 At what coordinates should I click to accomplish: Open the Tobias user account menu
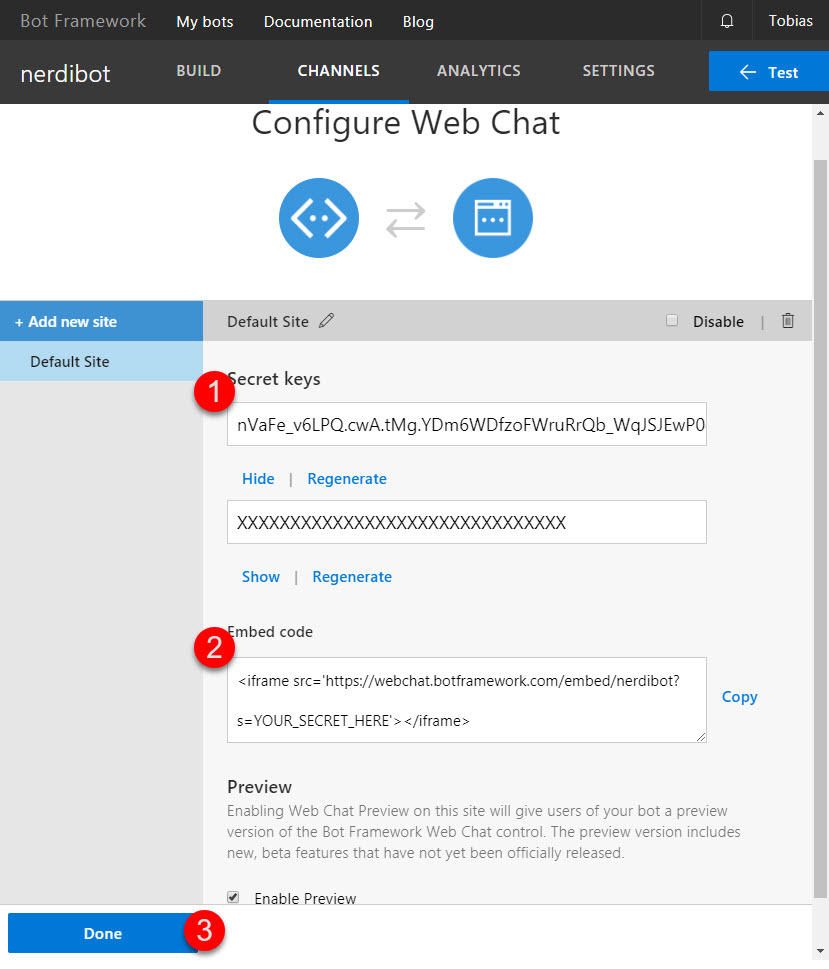(790, 21)
